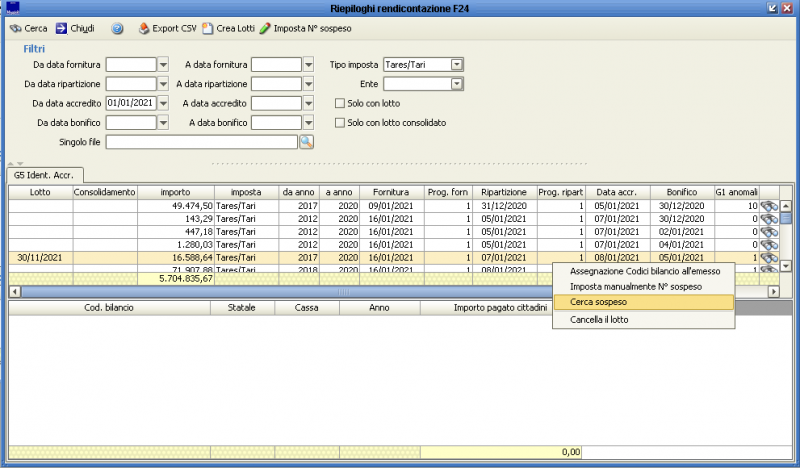Click into the Singolo file text field

tap(201, 142)
